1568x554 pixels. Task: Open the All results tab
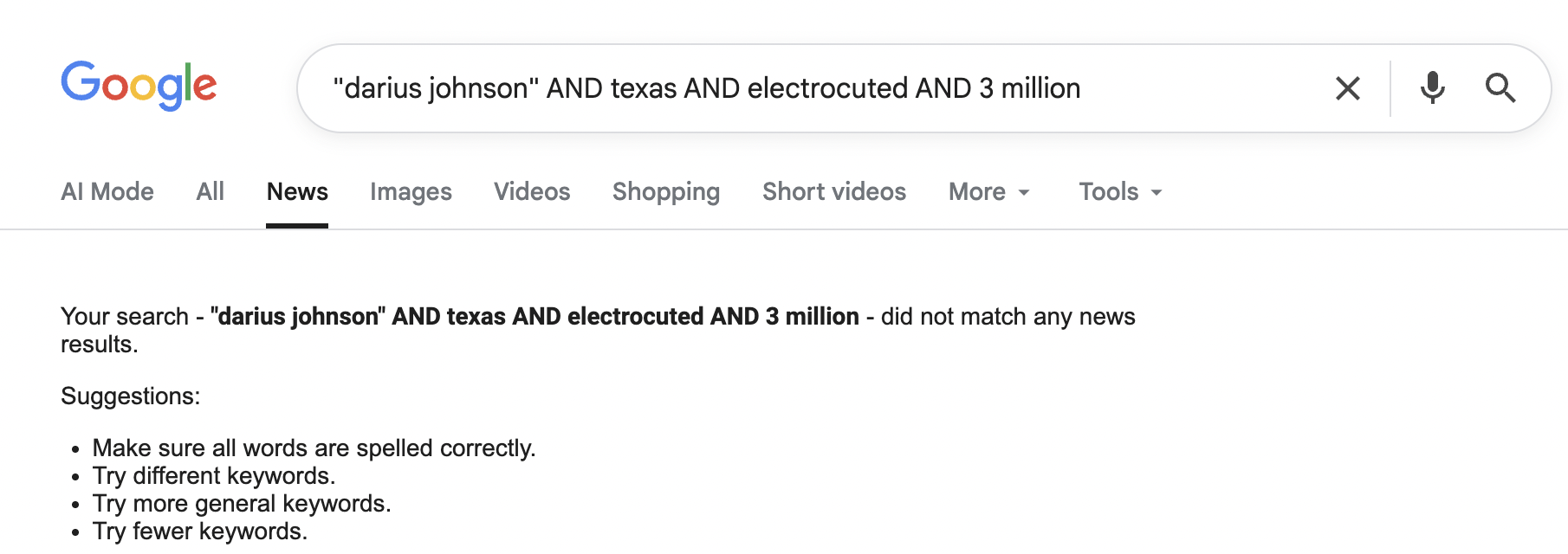click(x=210, y=191)
